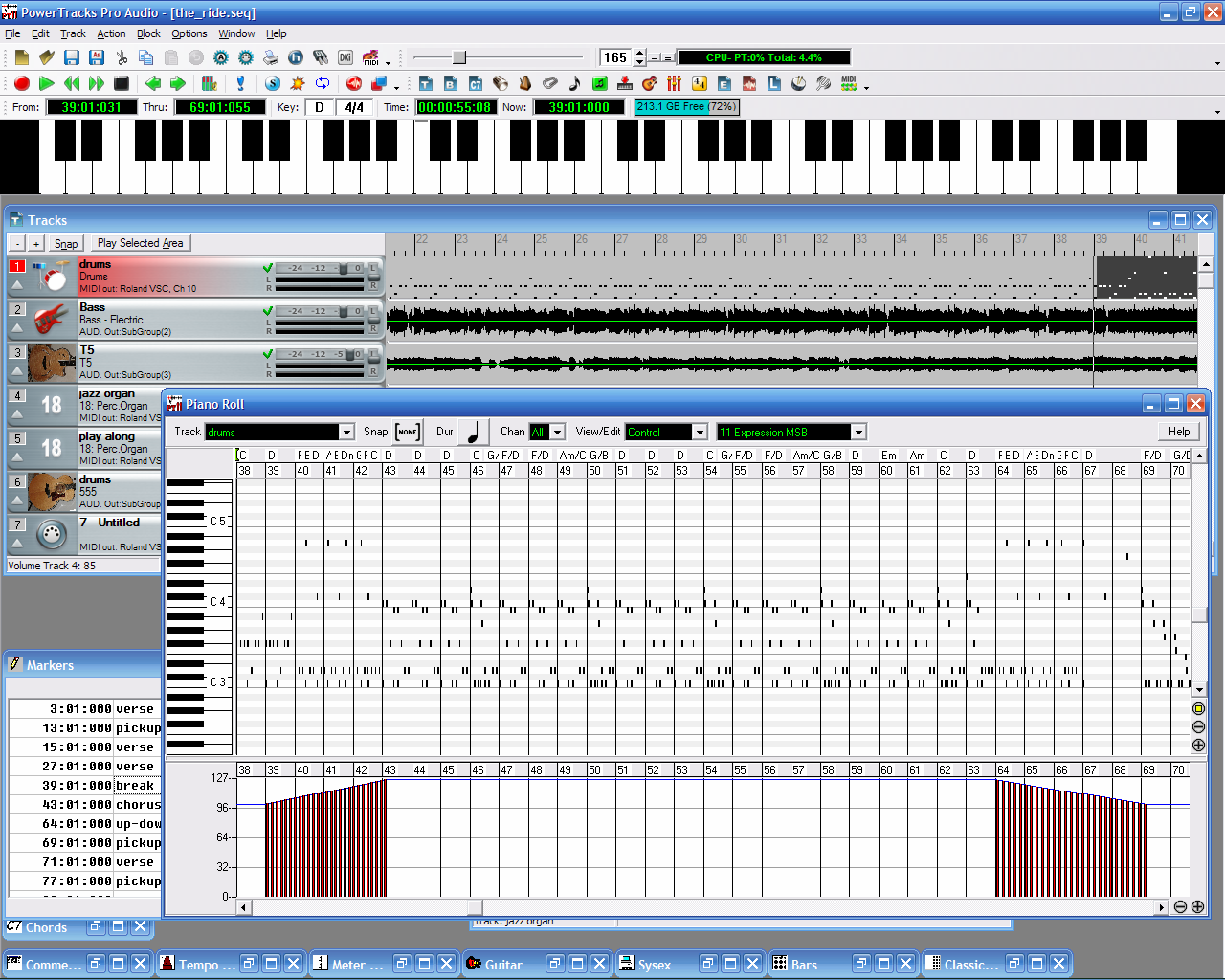Open the File menu

[12, 33]
